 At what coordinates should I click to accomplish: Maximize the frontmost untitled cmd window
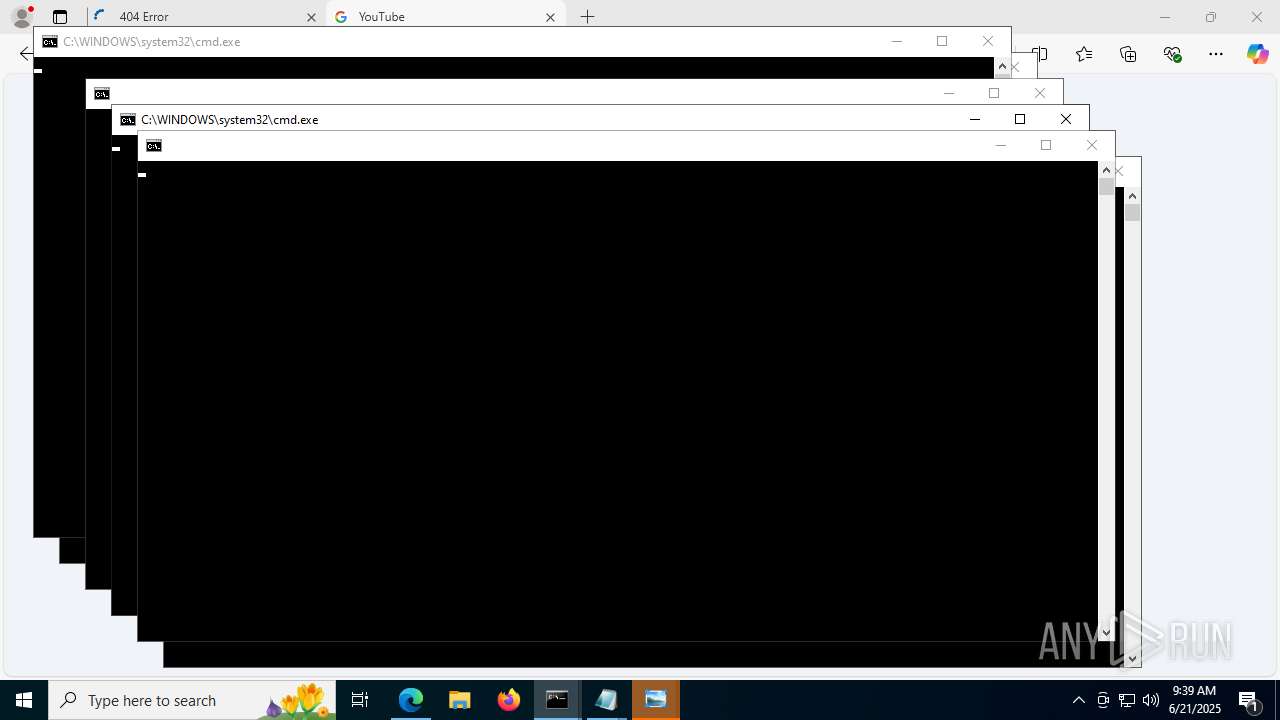pos(1046,146)
